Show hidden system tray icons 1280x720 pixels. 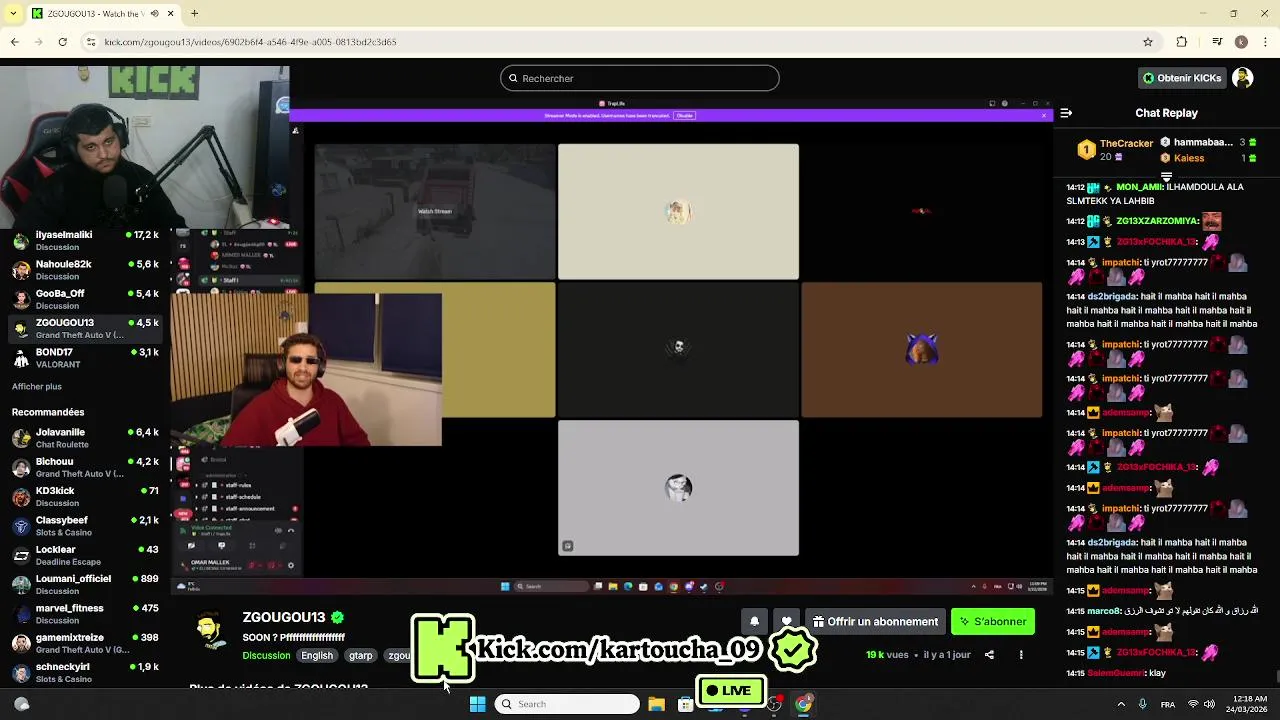click(x=1121, y=704)
